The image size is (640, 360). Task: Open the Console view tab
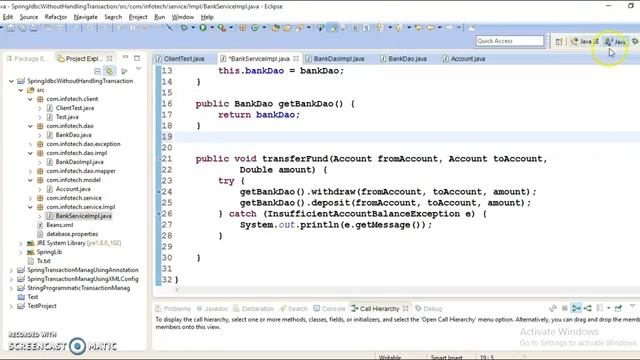(329, 309)
